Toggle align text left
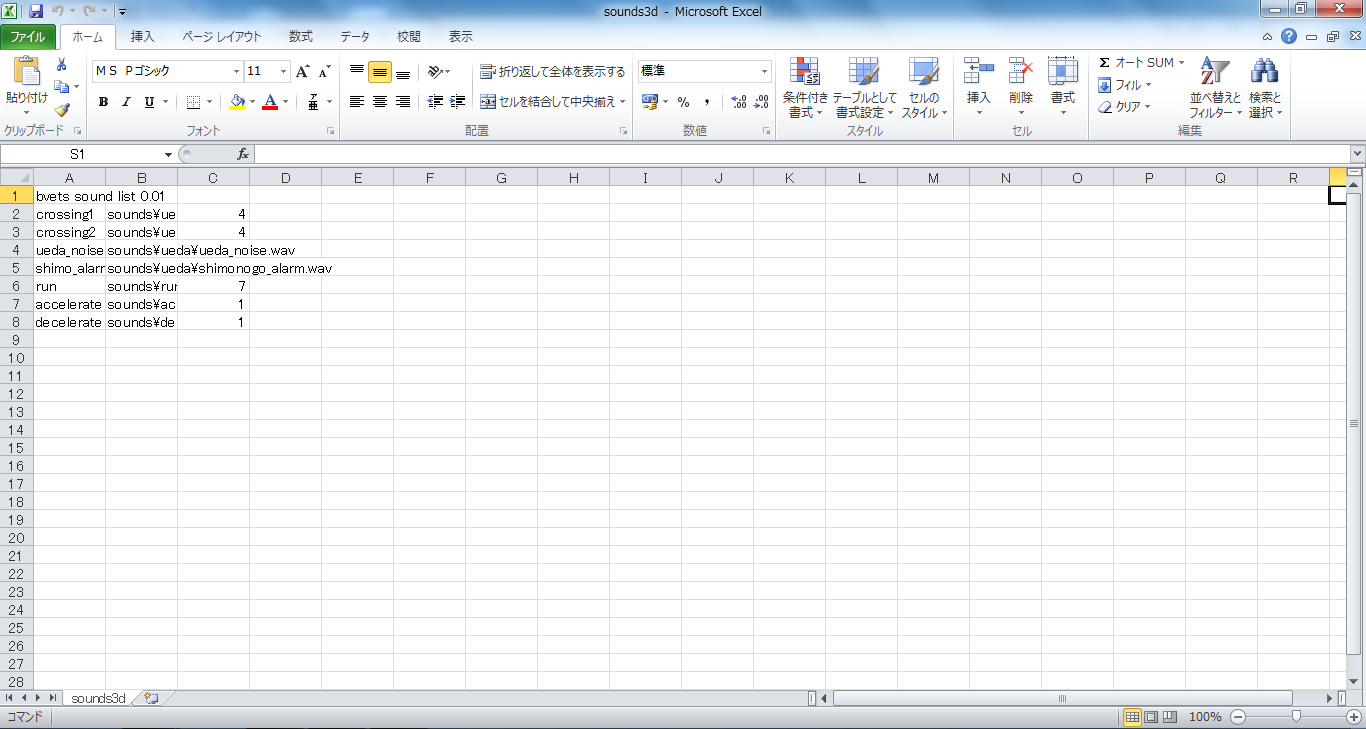 tap(357, 102)
